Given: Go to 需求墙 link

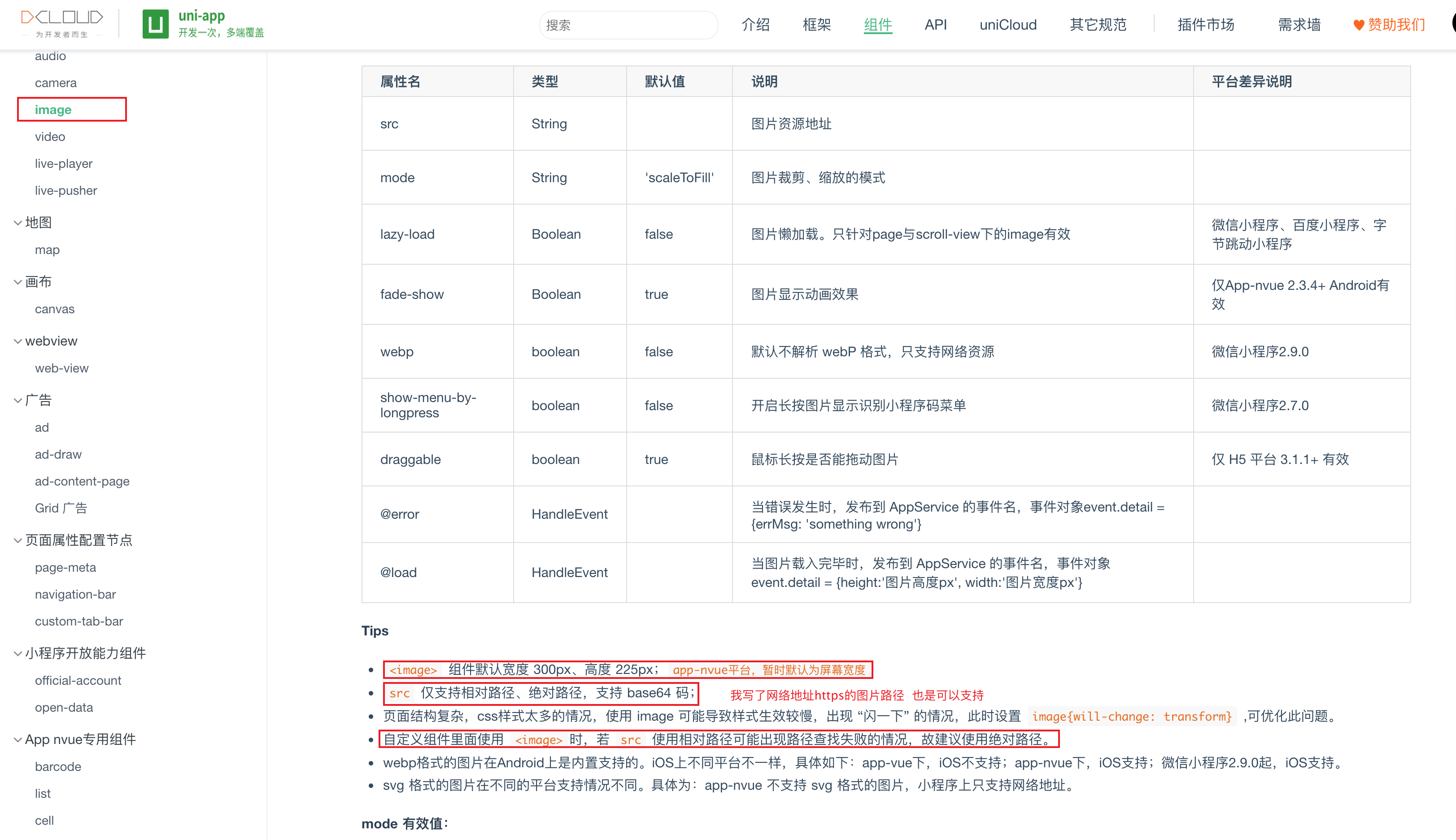Looking at the screenshot, I should point(1299,25).
